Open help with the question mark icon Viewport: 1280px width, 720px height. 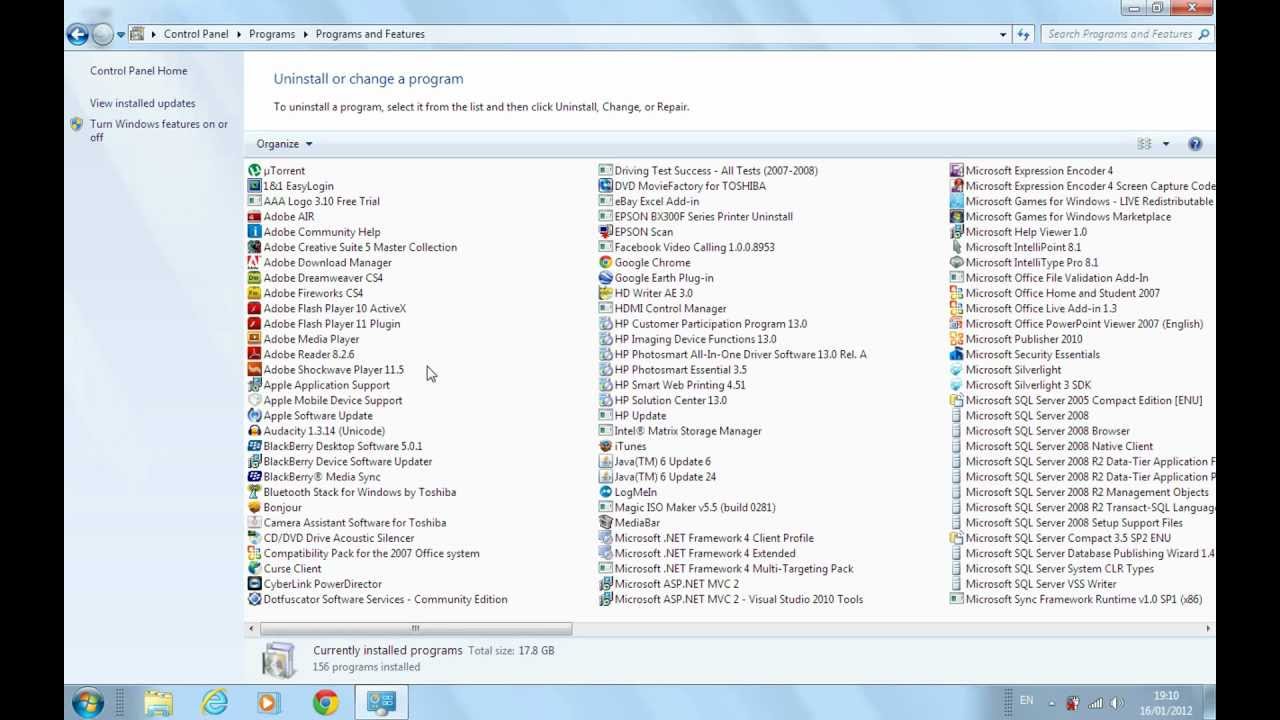click(x=1195, y=144)
